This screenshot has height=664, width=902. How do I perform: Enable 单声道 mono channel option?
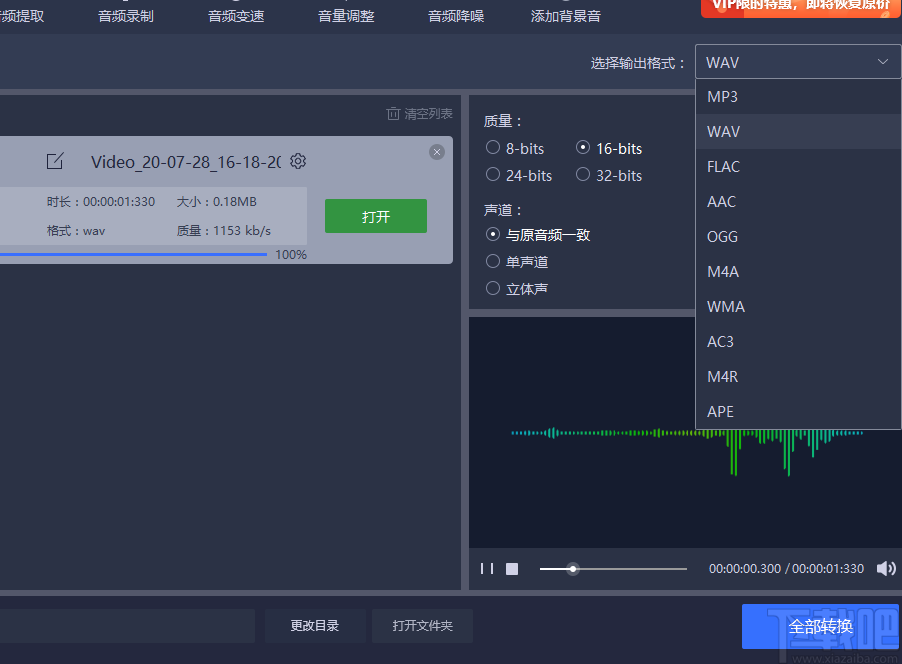pos(493,261)
